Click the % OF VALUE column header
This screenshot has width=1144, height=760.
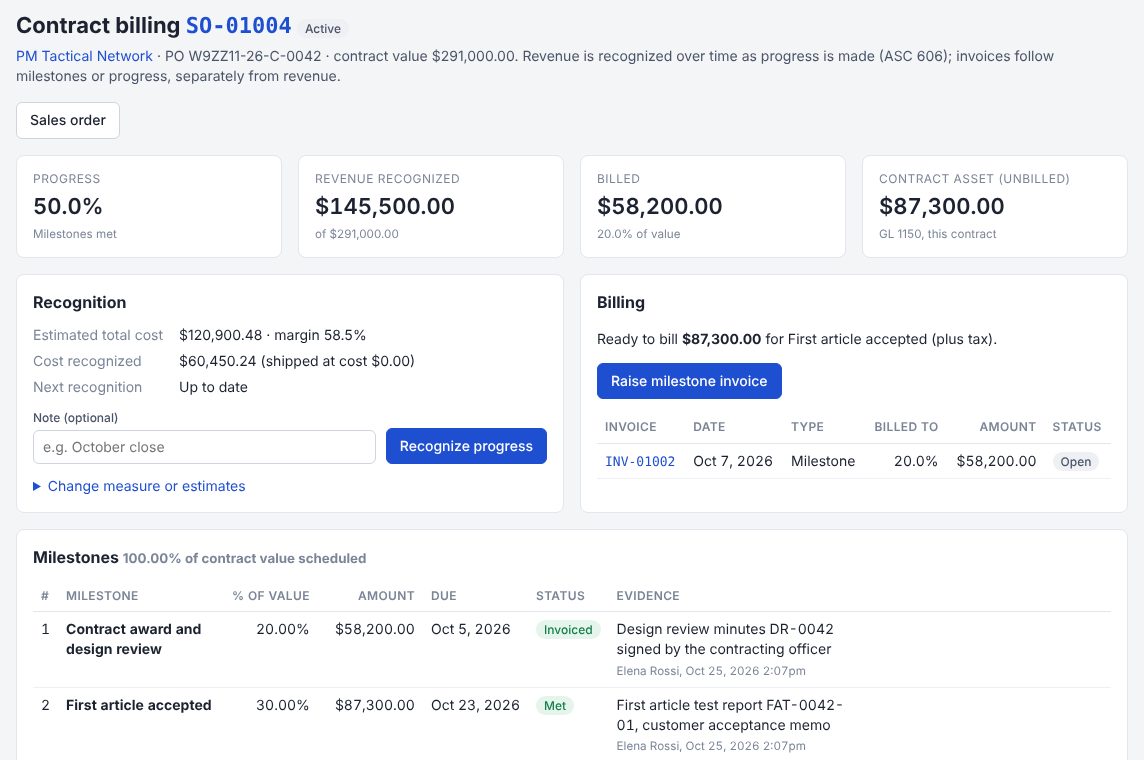271,596
